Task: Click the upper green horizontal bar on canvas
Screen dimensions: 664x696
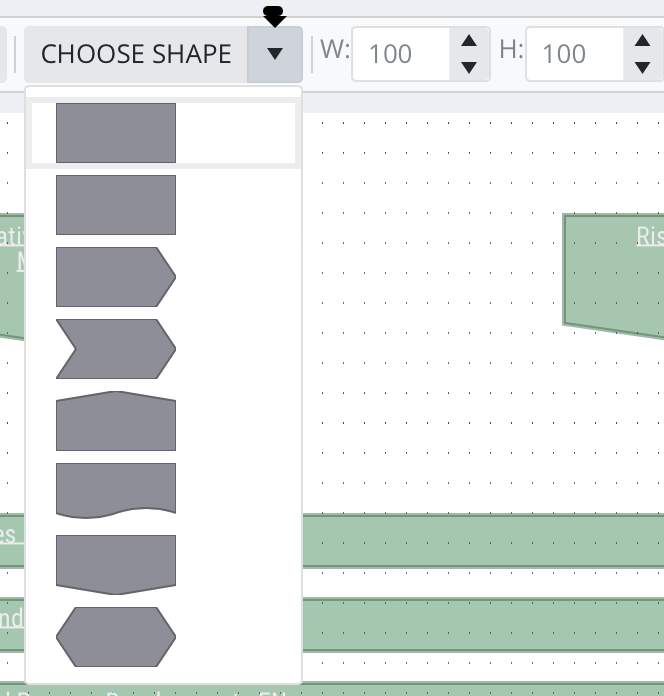Action: 480,540
